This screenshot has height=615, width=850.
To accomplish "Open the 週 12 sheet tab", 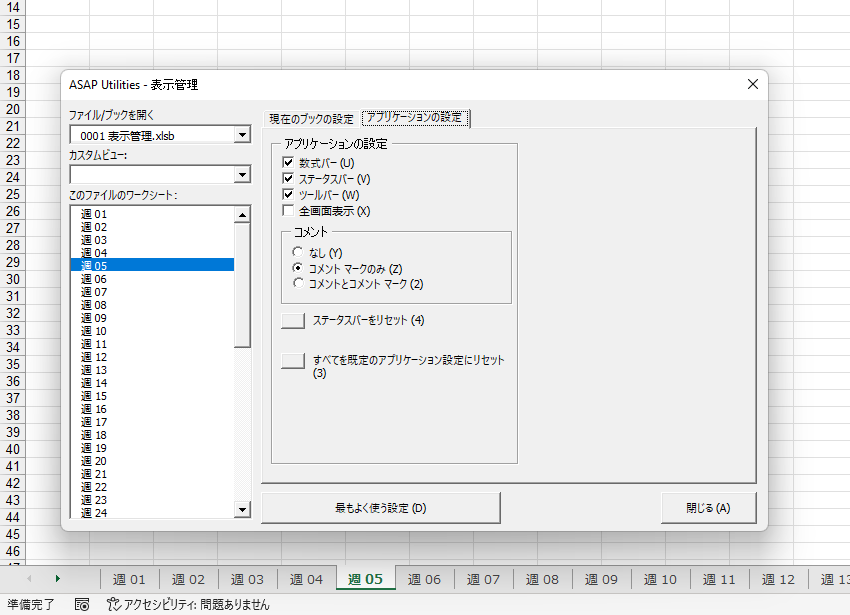I will [778, 579].
